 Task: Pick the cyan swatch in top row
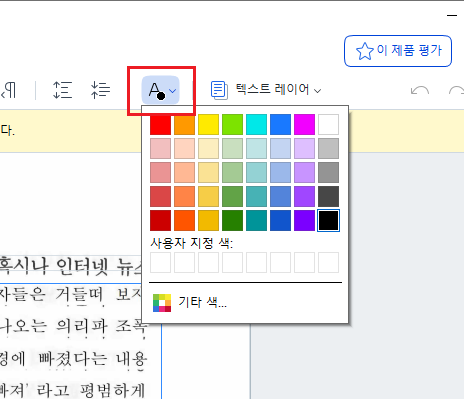pos(256,124)
